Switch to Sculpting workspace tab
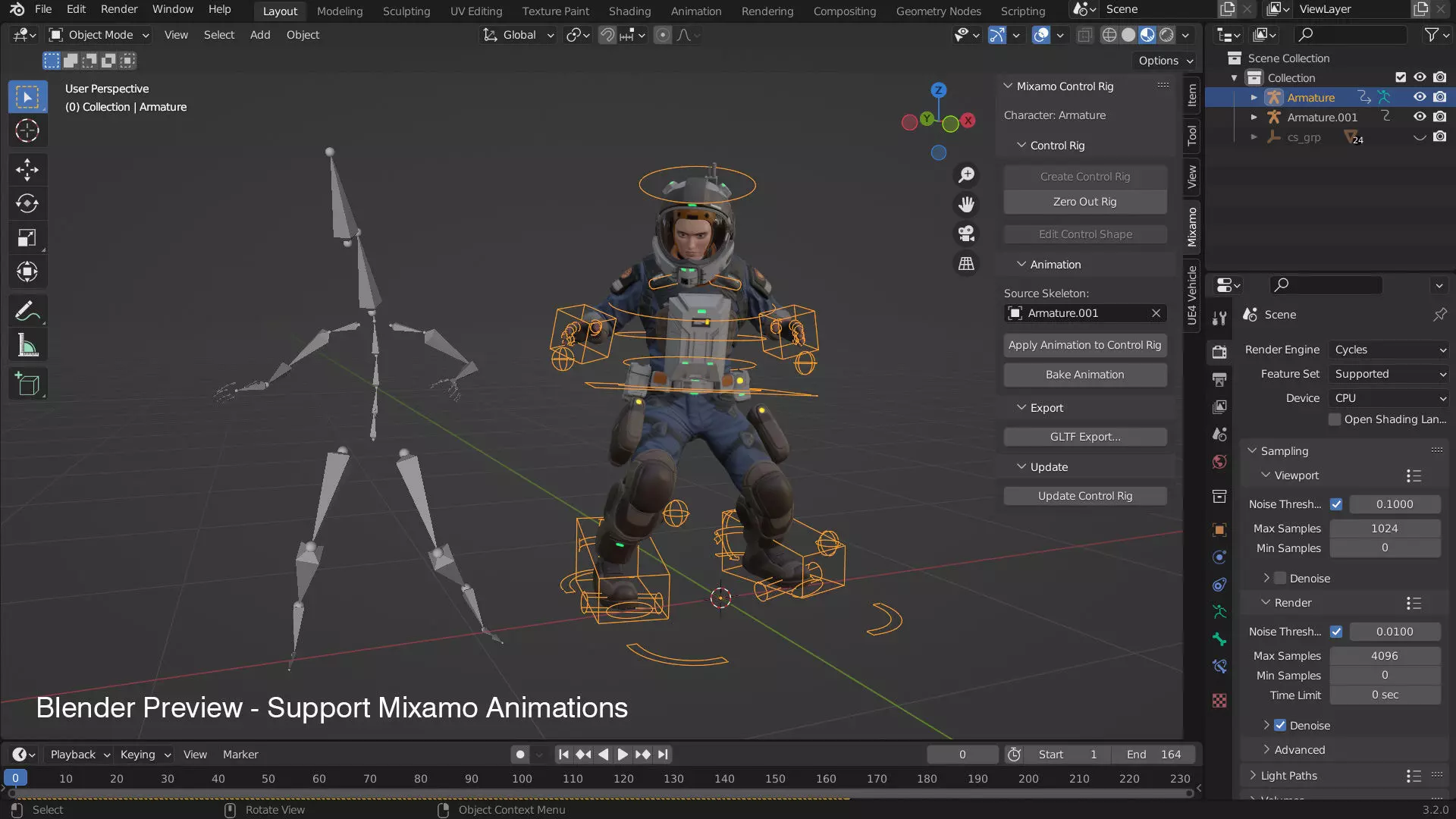The image size is (1456, 819). 406,11
